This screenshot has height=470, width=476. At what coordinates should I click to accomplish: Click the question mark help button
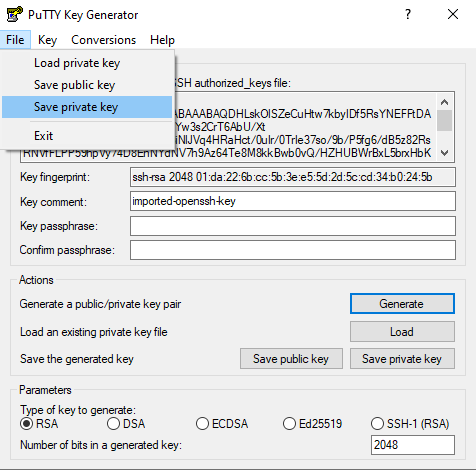(x=408, y=14)
